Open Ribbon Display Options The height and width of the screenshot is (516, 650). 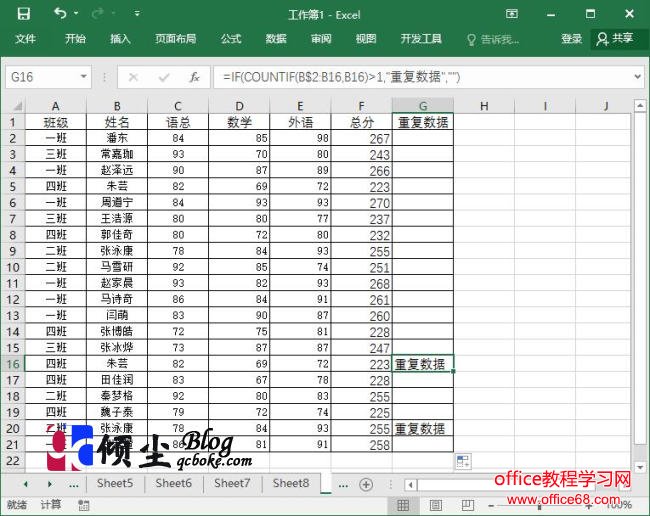tap(512, 14)
